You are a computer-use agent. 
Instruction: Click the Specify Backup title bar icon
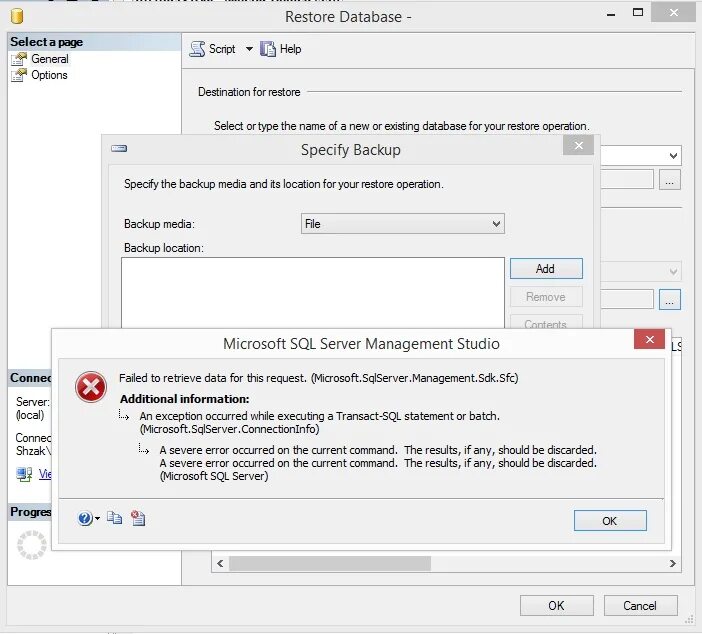point(119,148)
